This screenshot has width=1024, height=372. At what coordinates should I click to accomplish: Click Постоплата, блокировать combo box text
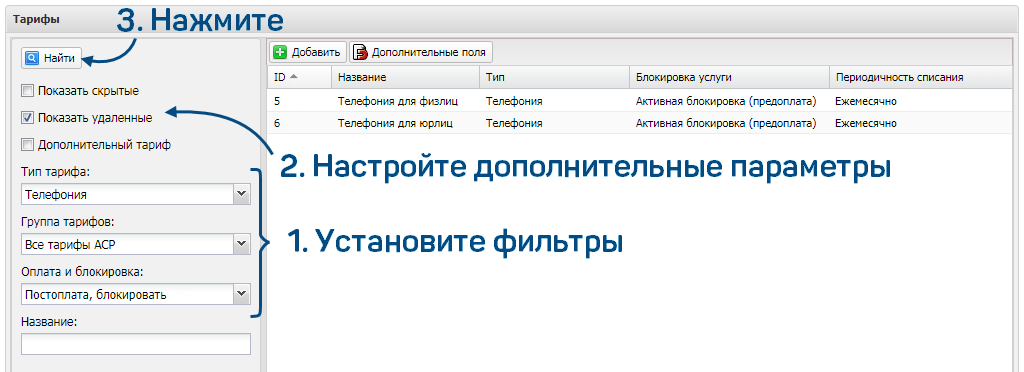point(95,295)
